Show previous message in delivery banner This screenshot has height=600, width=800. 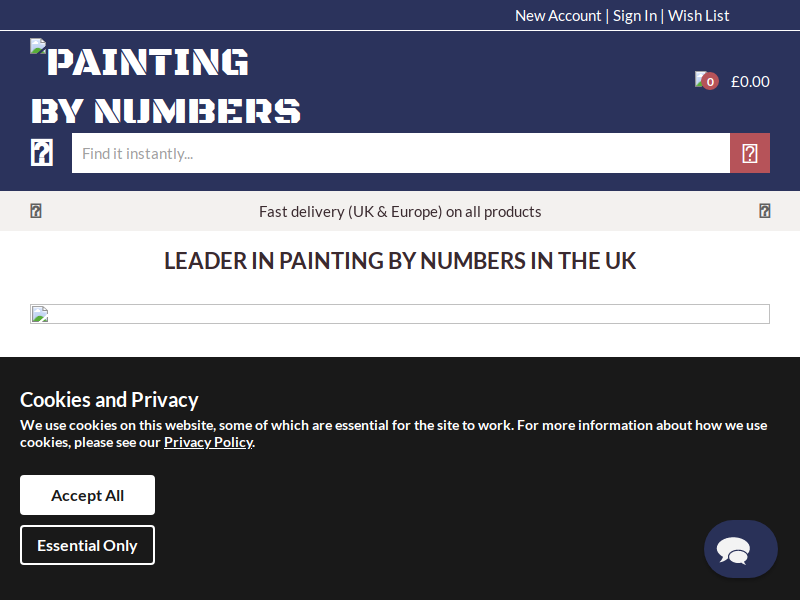36,211
